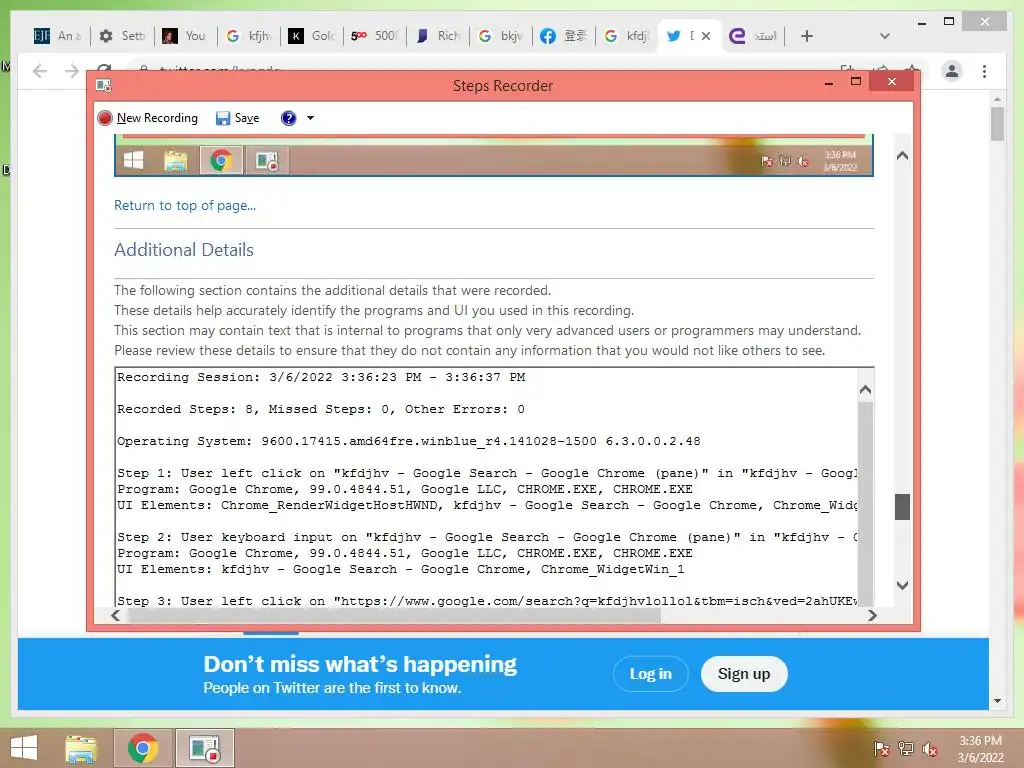Screen dimensions: 1024x768
Task: Open a new Chrome tab
Action: tap(807, 36)
